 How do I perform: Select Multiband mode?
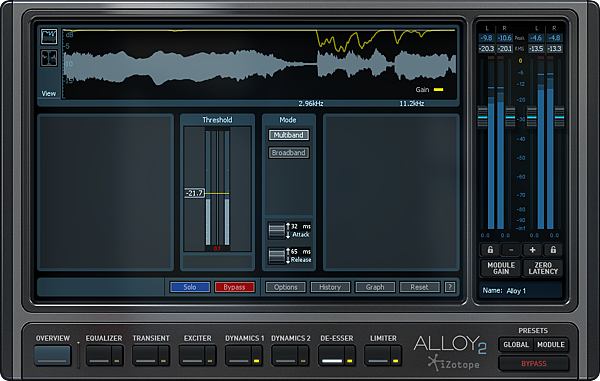289,135
